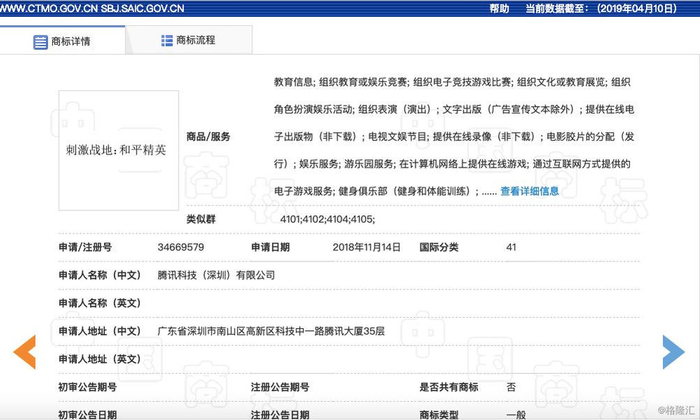Open the 帮助 help link
The height and width of the screenshot is (420, 700).
point(499,8)
